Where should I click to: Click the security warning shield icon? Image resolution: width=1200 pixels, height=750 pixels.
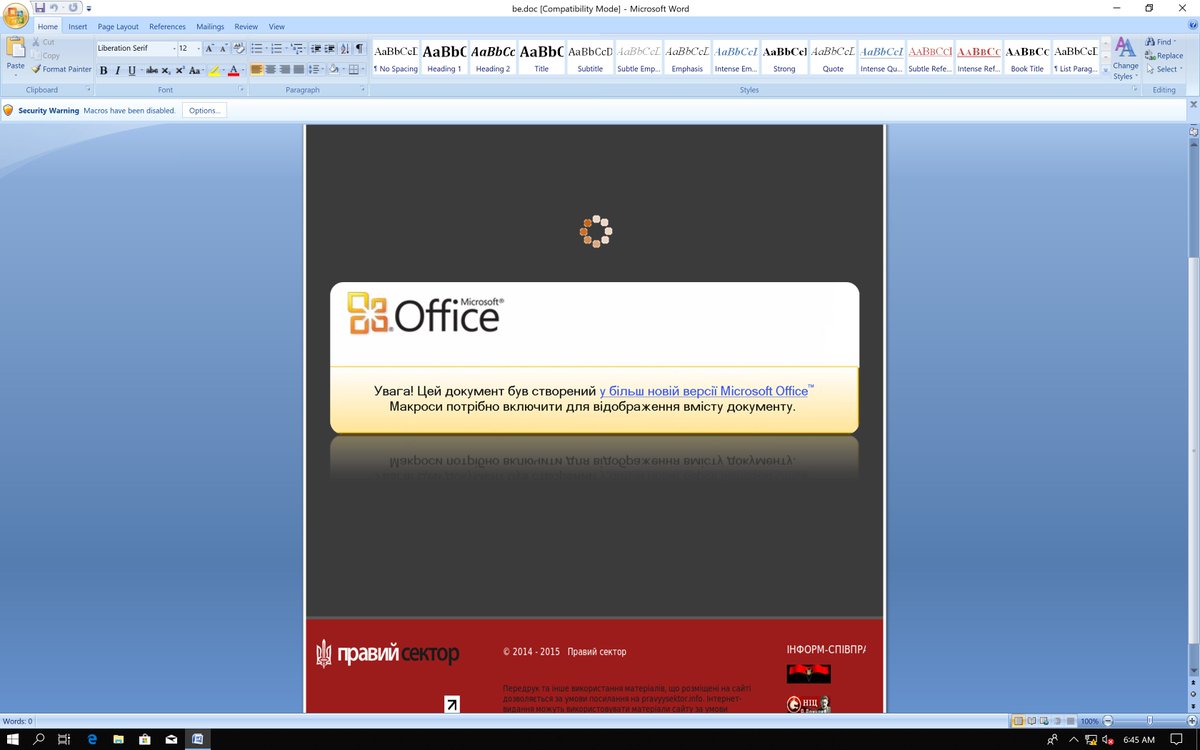coord(8,110)
